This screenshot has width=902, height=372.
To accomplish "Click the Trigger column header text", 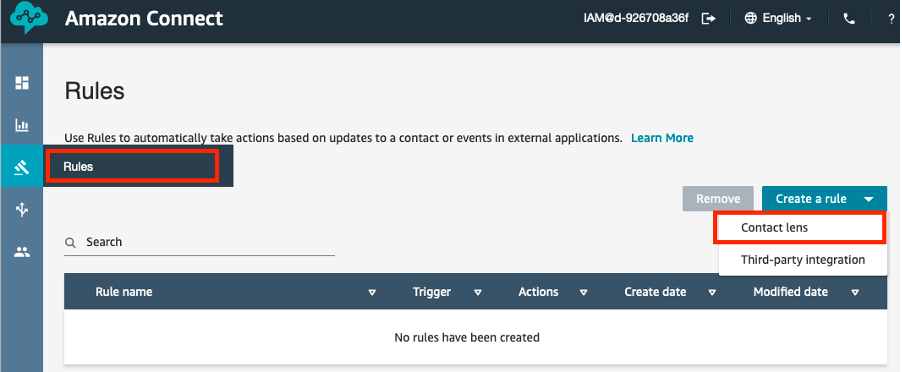I will pyautogui.click(x=432, y=292).
